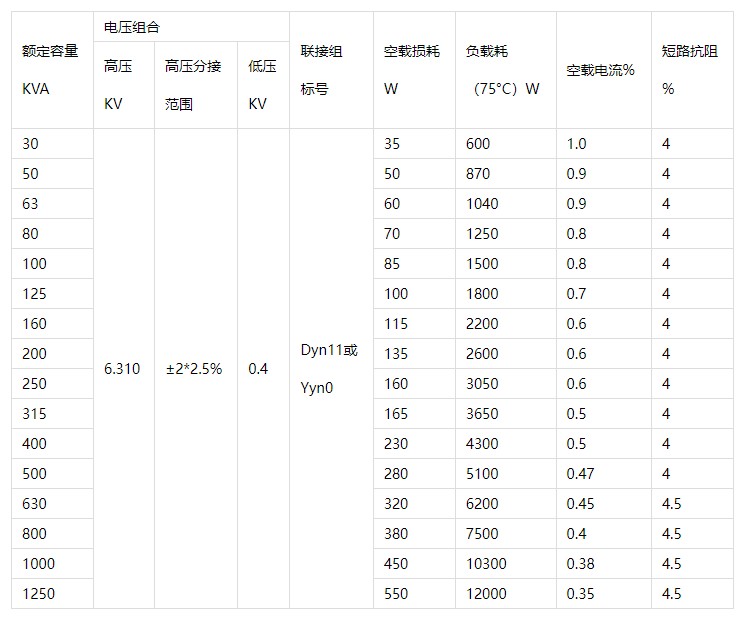Click the 空载电流% column header

tap(601, 70)
